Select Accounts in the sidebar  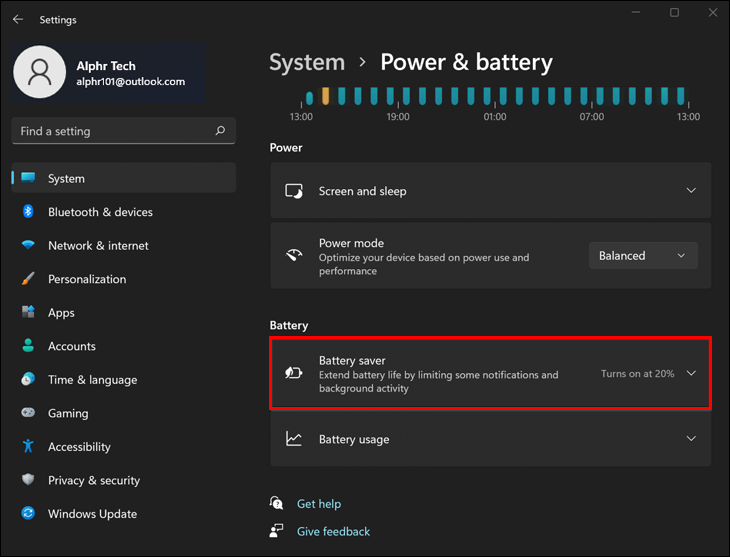coord(71,346)
